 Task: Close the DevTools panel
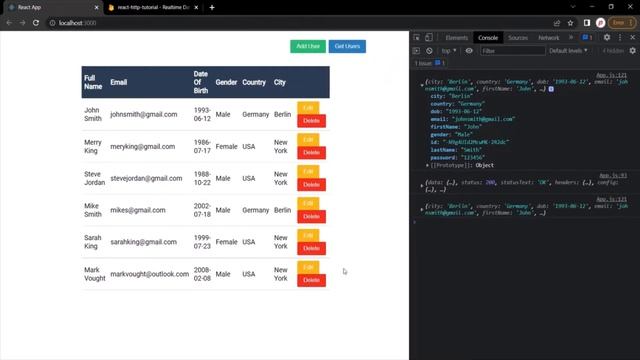(632, 38)
